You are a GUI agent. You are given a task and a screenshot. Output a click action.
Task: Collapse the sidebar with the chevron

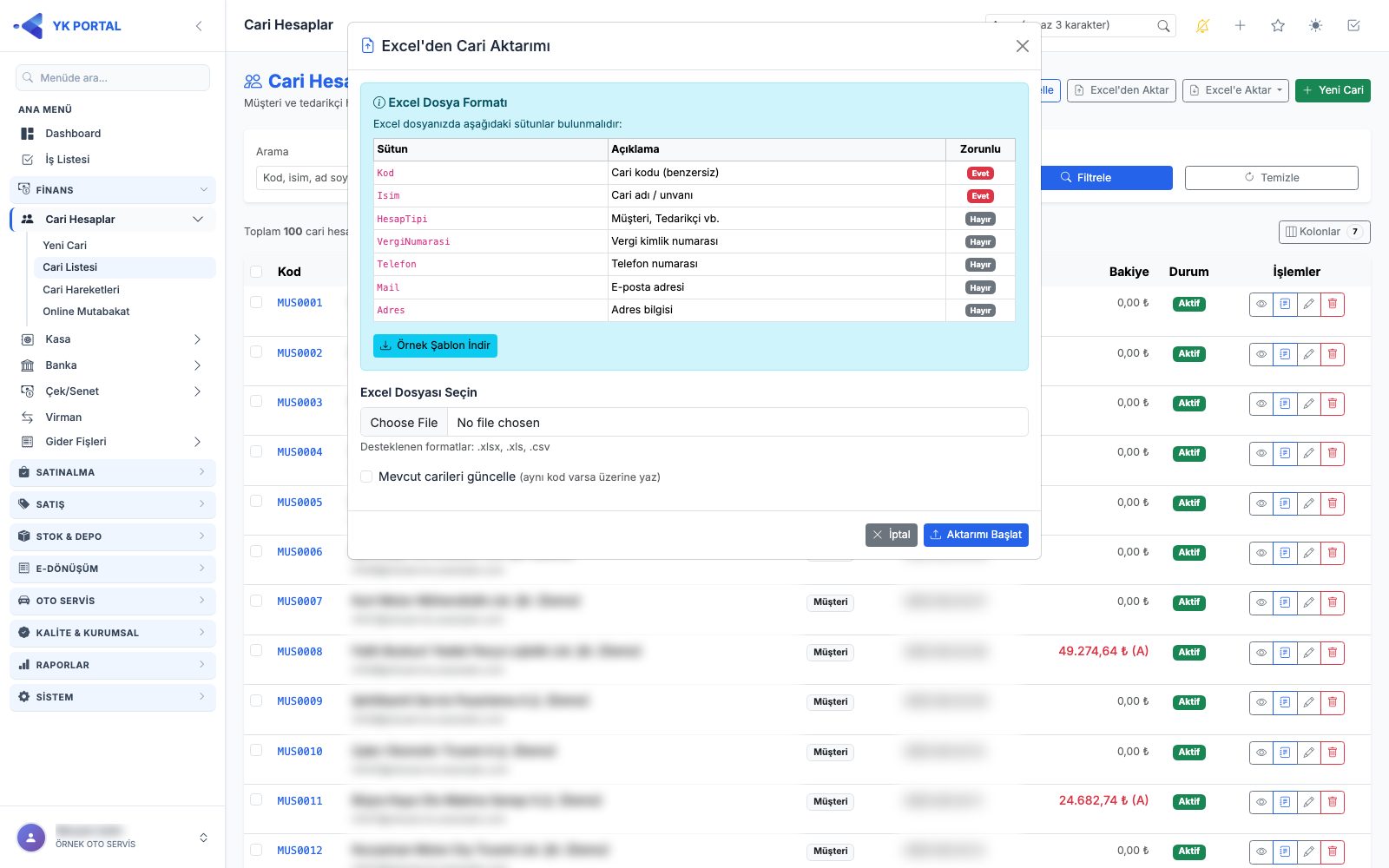(x=199, y=26)
